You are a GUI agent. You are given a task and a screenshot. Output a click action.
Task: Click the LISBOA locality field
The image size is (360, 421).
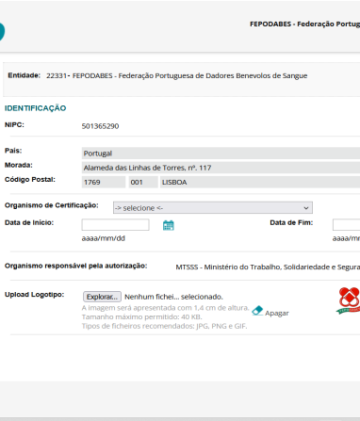click(x=260, y=182)
